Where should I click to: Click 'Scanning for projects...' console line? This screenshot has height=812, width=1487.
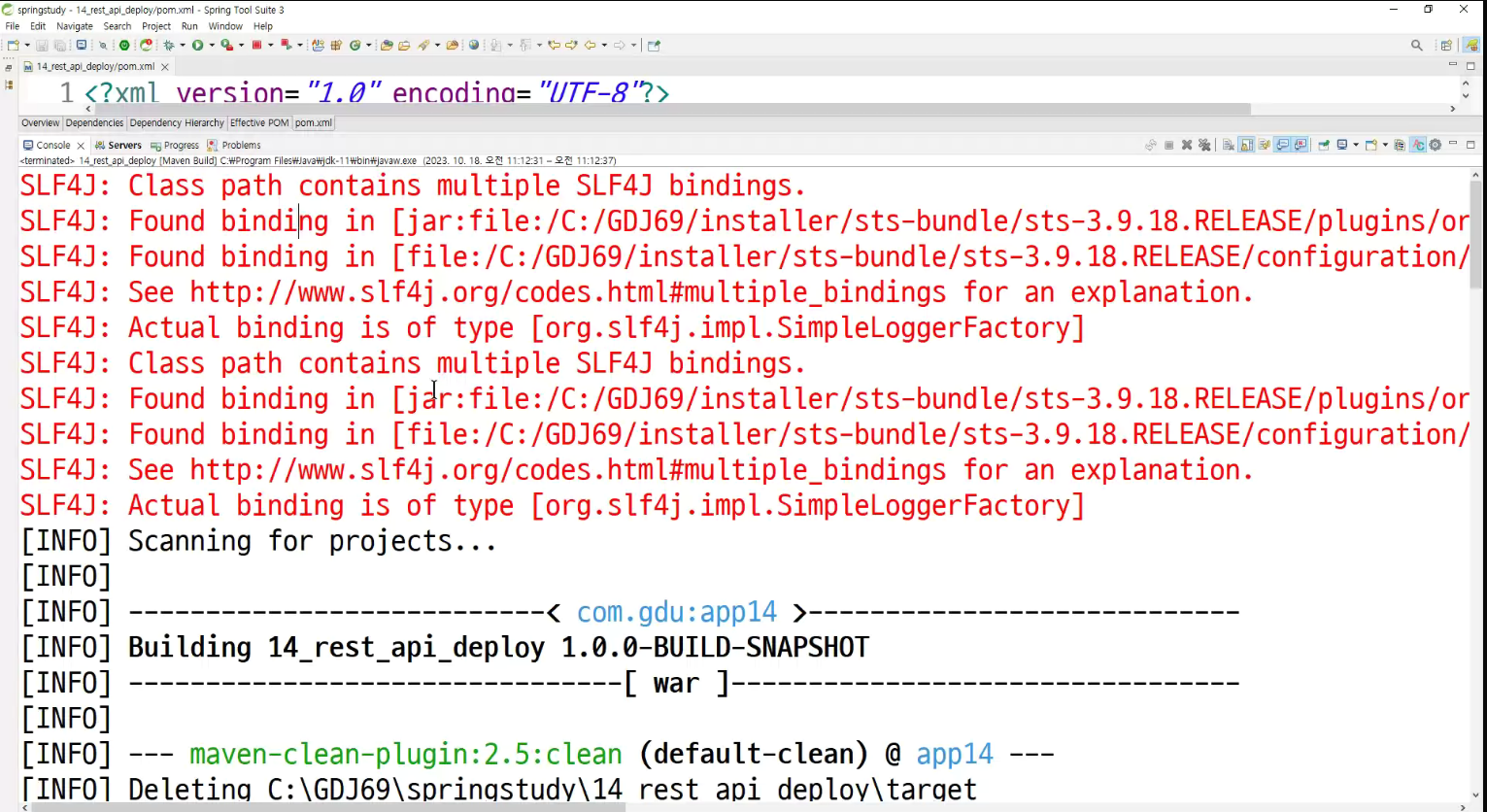tap(312, 541)
